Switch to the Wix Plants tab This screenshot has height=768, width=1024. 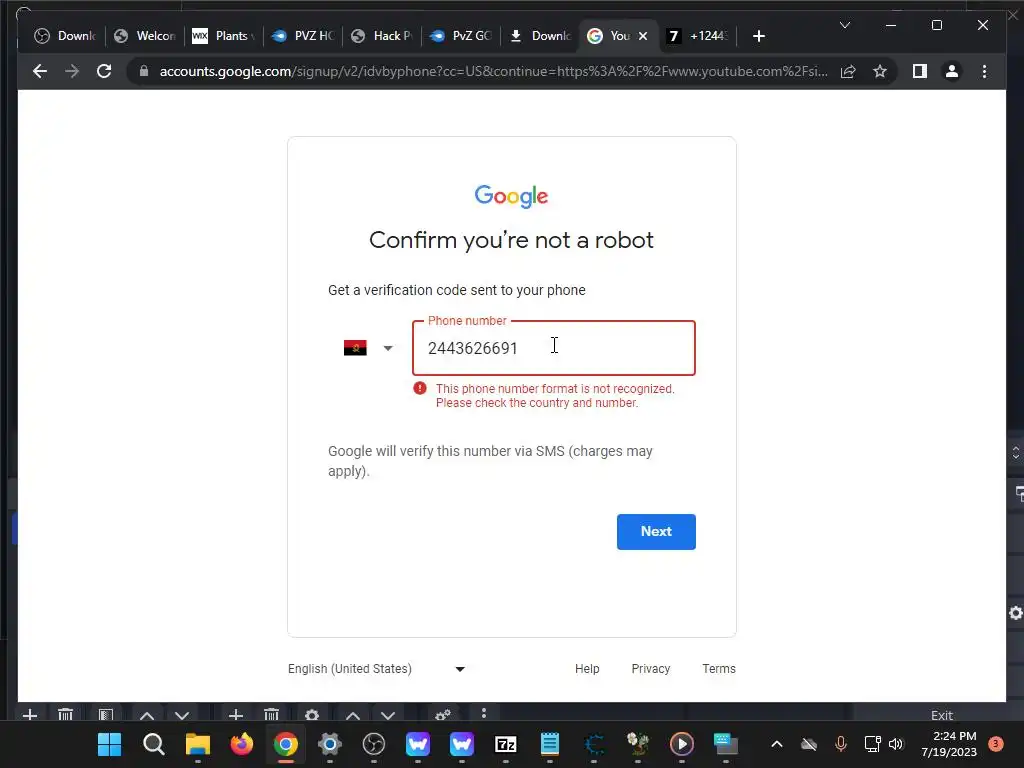(x=223, y=36)
